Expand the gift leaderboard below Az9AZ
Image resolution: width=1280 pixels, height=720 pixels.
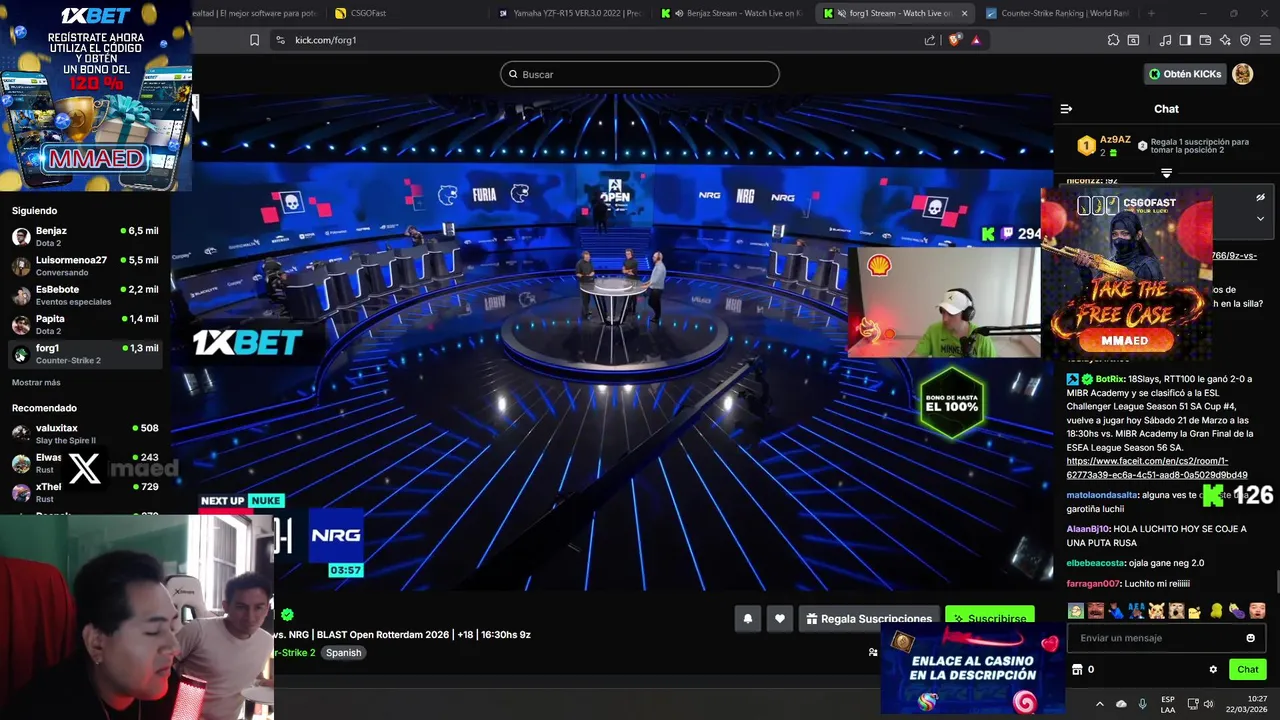pyautogui.click(x=1166, y=173)
